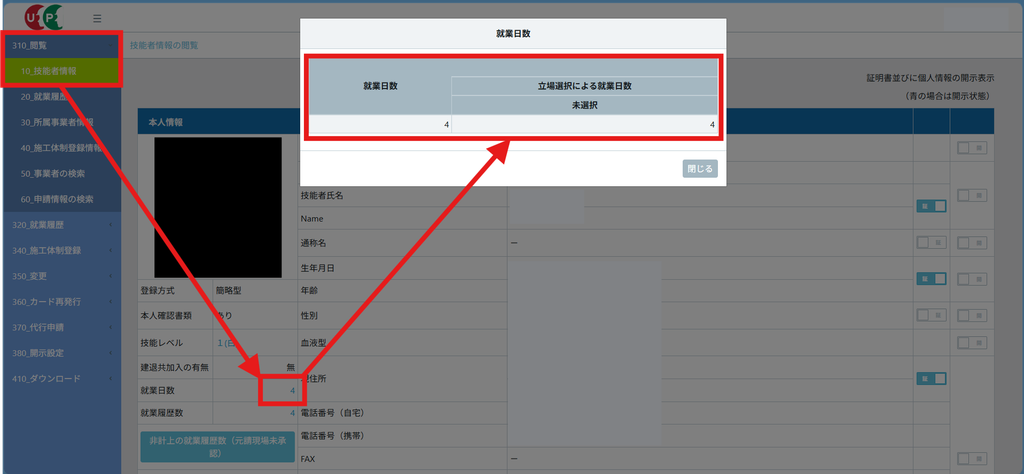Screen dimensions: 1024x474
Task: Expand the 320_就業履歴 sidebar group
Action: 61,225
